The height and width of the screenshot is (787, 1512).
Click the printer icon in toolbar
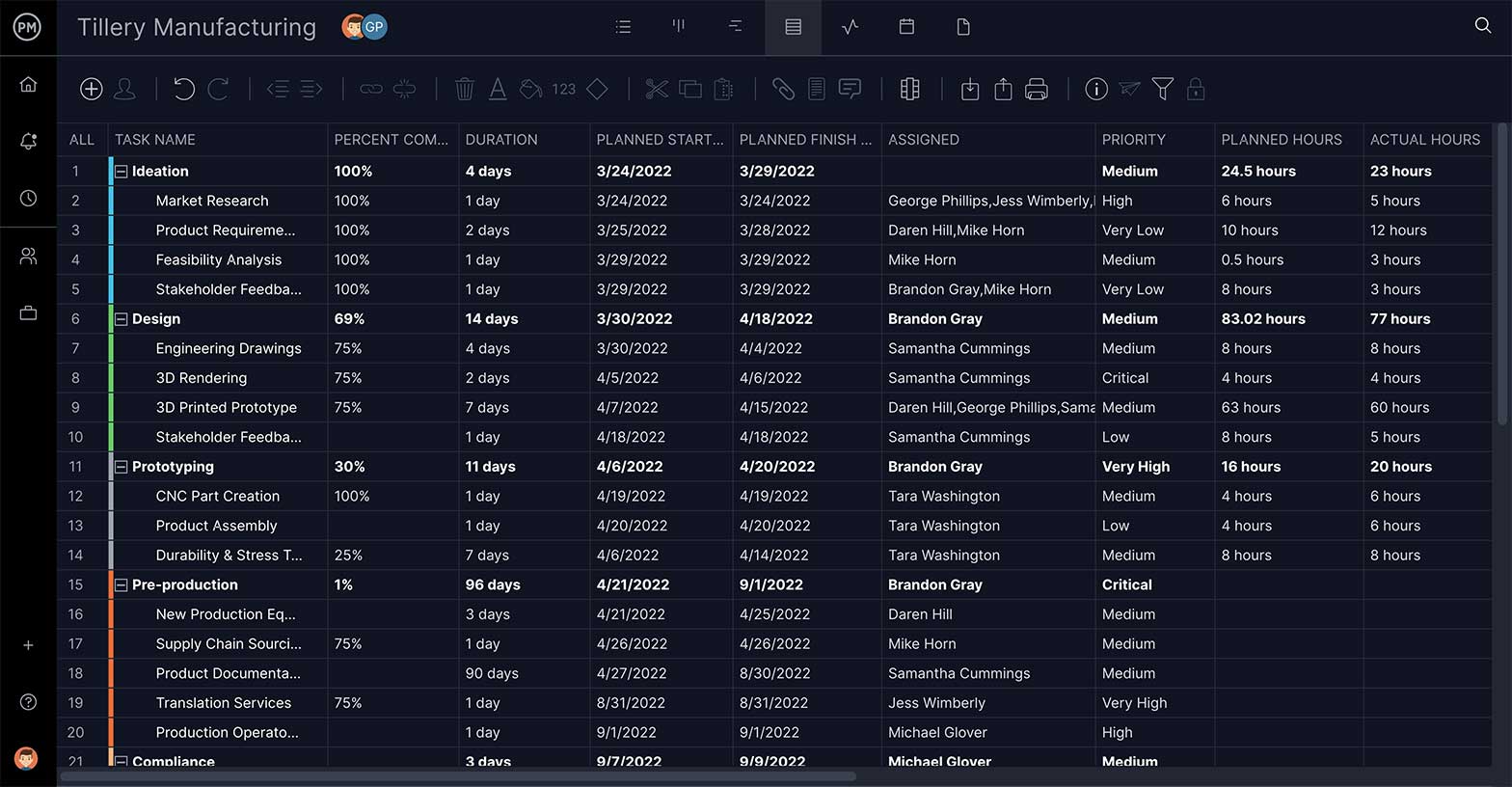click(x=1036, y=90)
